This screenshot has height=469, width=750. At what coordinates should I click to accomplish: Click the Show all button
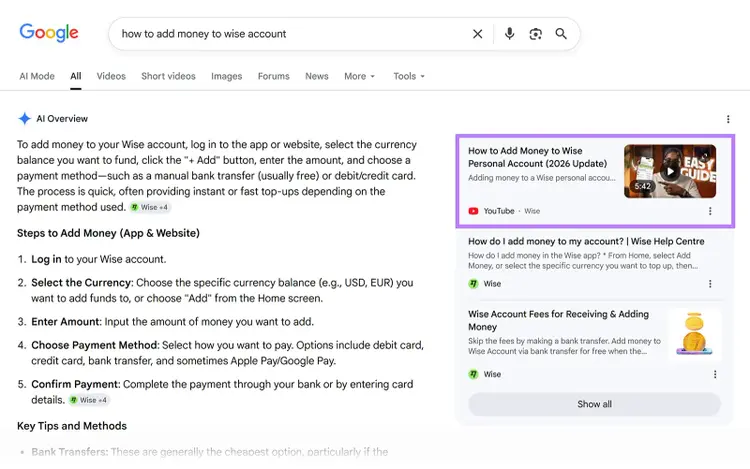(594, 404)
